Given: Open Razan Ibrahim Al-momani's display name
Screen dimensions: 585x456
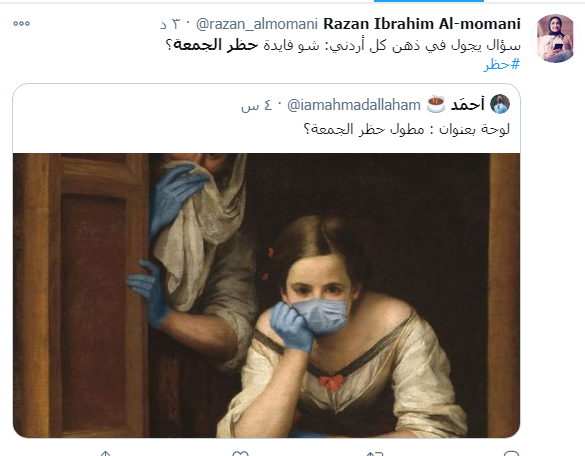Looking at the screenshot, I should click(422, 24).
